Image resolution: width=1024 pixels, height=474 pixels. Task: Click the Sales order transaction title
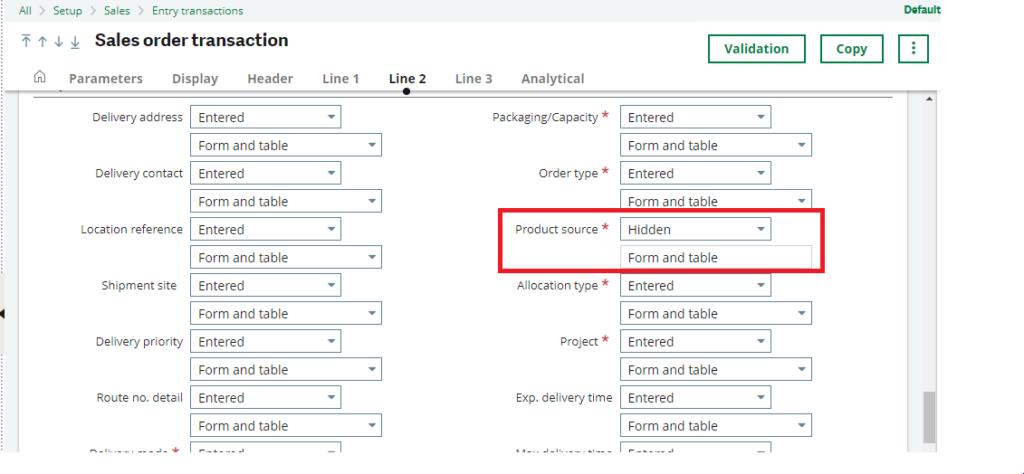[191, 40]
